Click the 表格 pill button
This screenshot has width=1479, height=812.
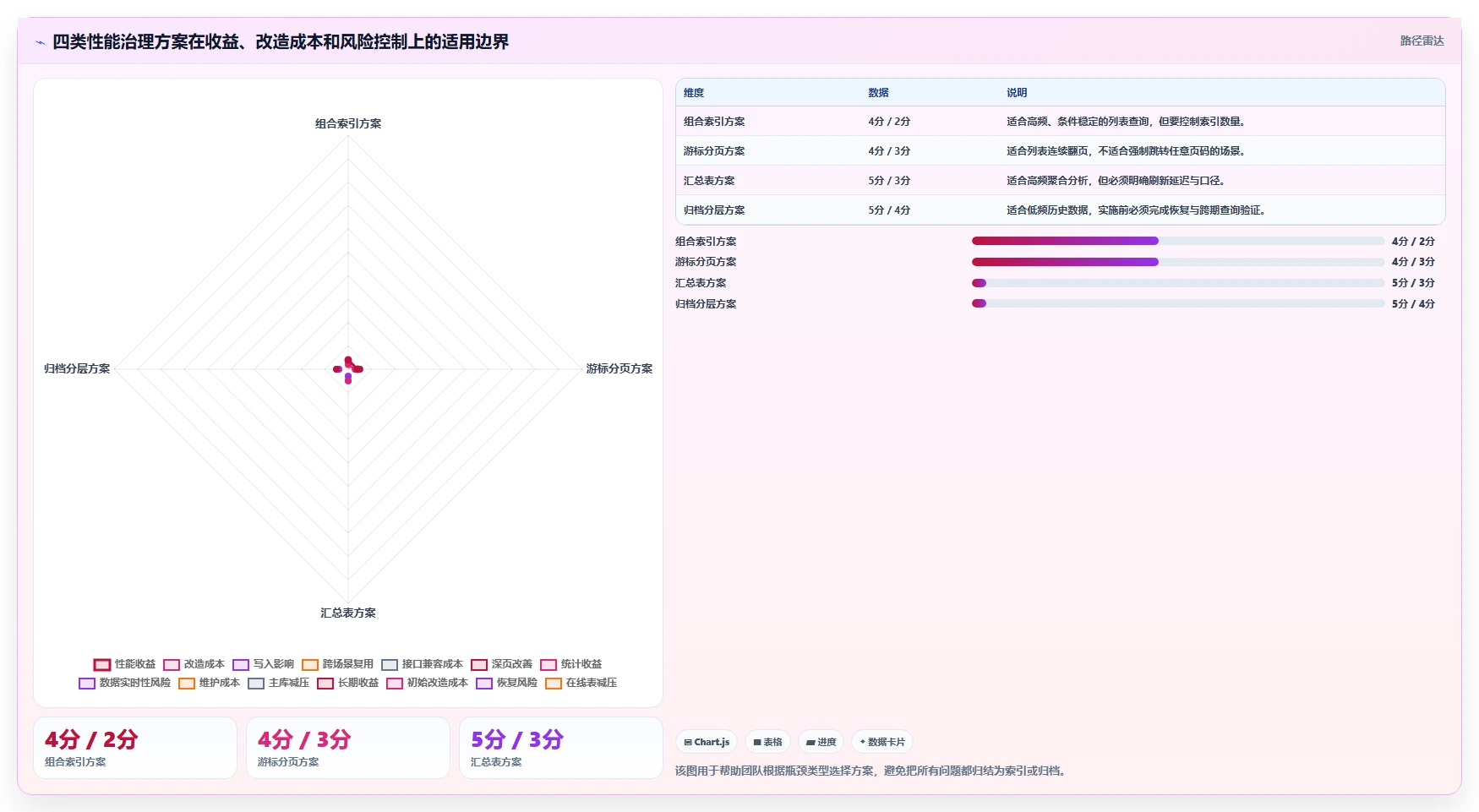tap(767, 742)
